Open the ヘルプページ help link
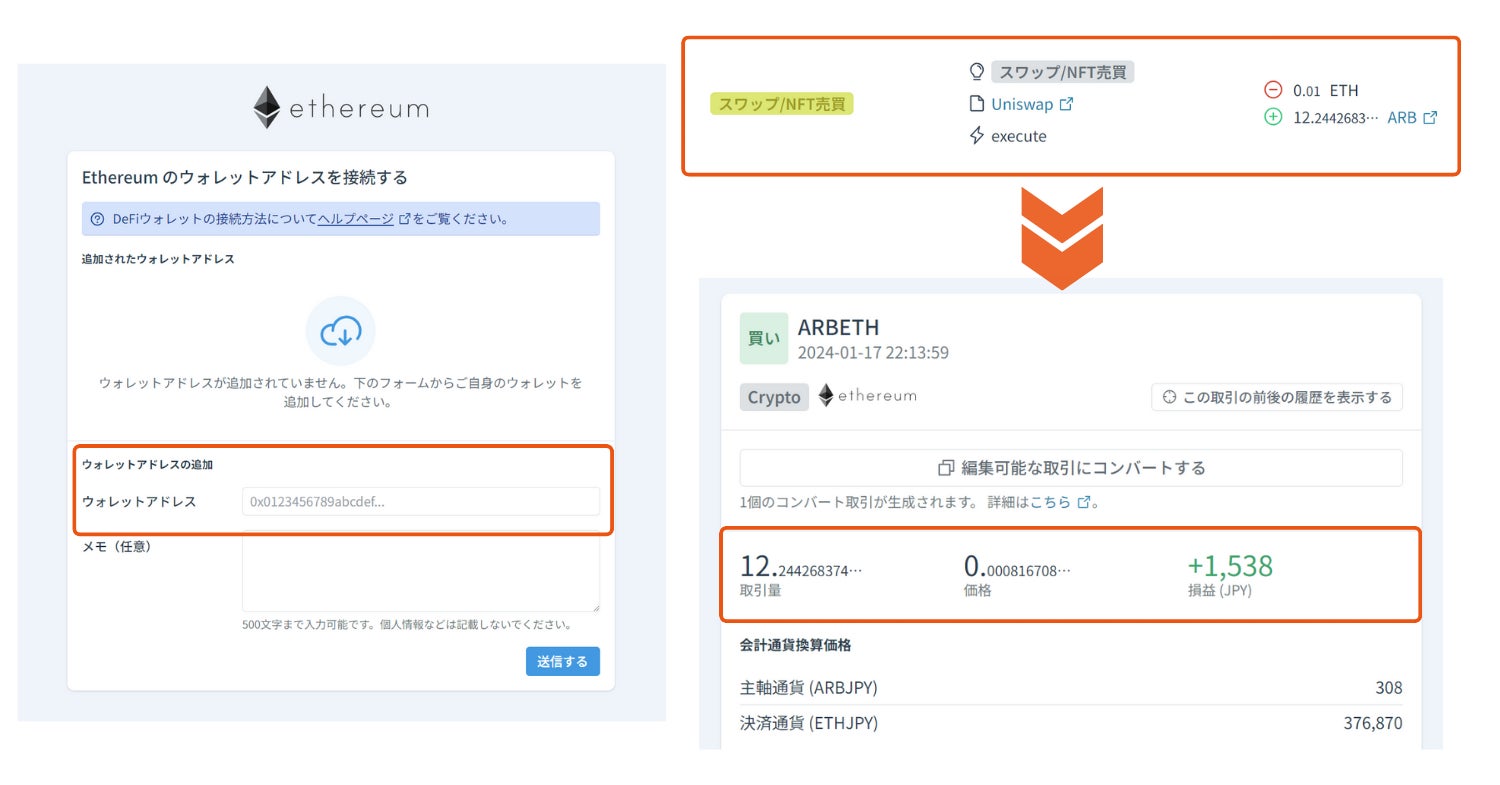 [355, 219]
